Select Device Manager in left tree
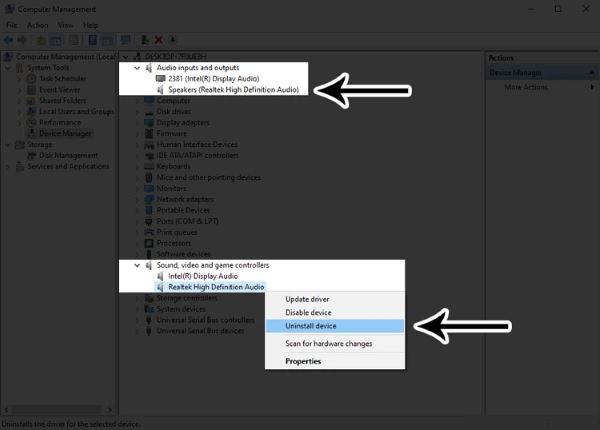The image size is (600, 430). point(65,134)
